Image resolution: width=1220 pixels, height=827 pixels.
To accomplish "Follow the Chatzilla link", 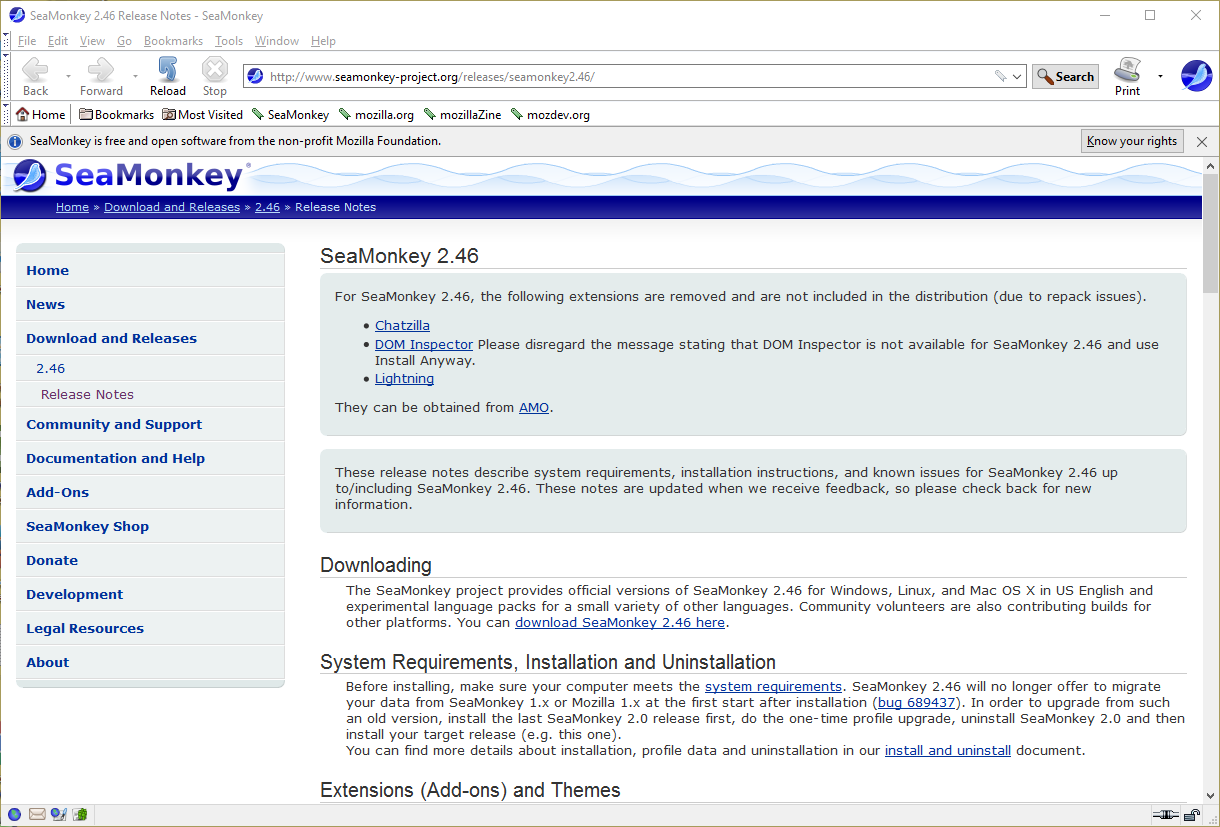I will (402, 325).
